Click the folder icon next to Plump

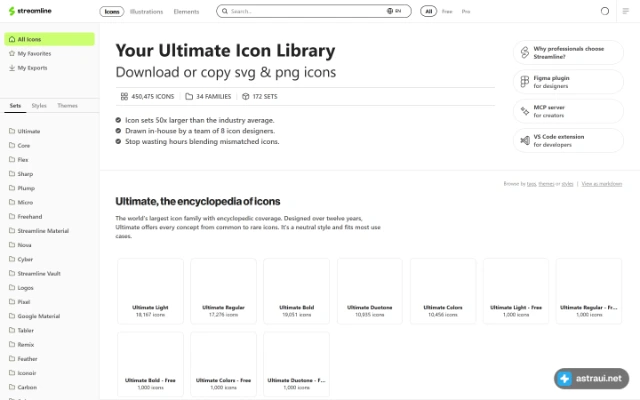(x=12, y=188)
